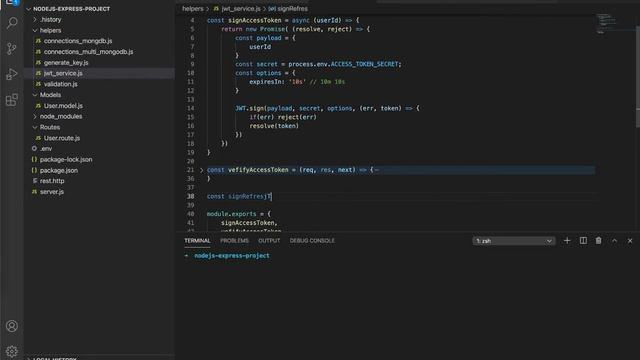Image resolution: width=640 pixels, height=360 pixels.
Task: Open package.json file
Action: pyautogui.click(x=59, y=170)
